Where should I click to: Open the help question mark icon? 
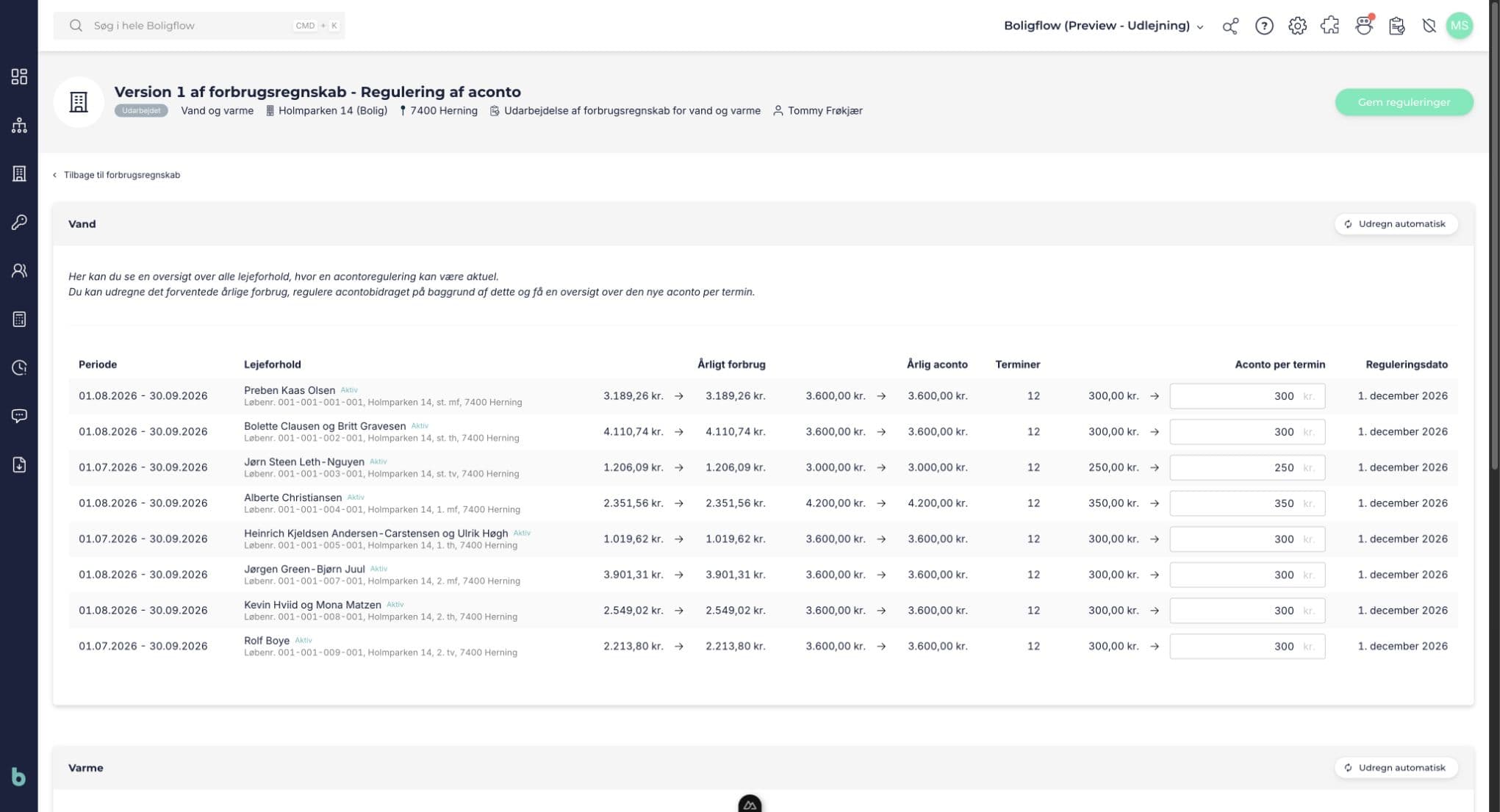(x=1264, y=26)
